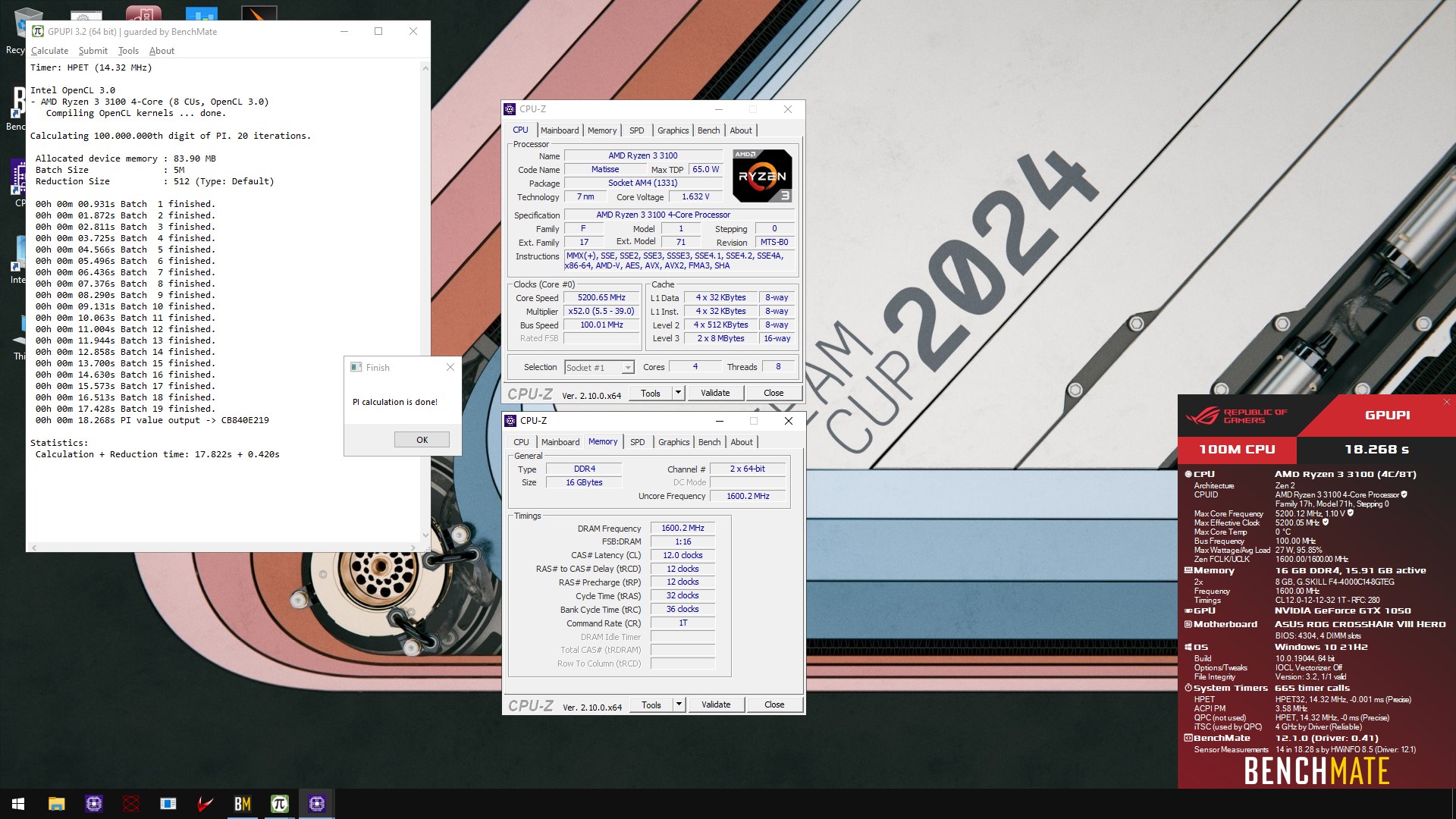Open the Socket #1 selection combo box
This screenshot has width=1456, height=819.
(599, 368)
